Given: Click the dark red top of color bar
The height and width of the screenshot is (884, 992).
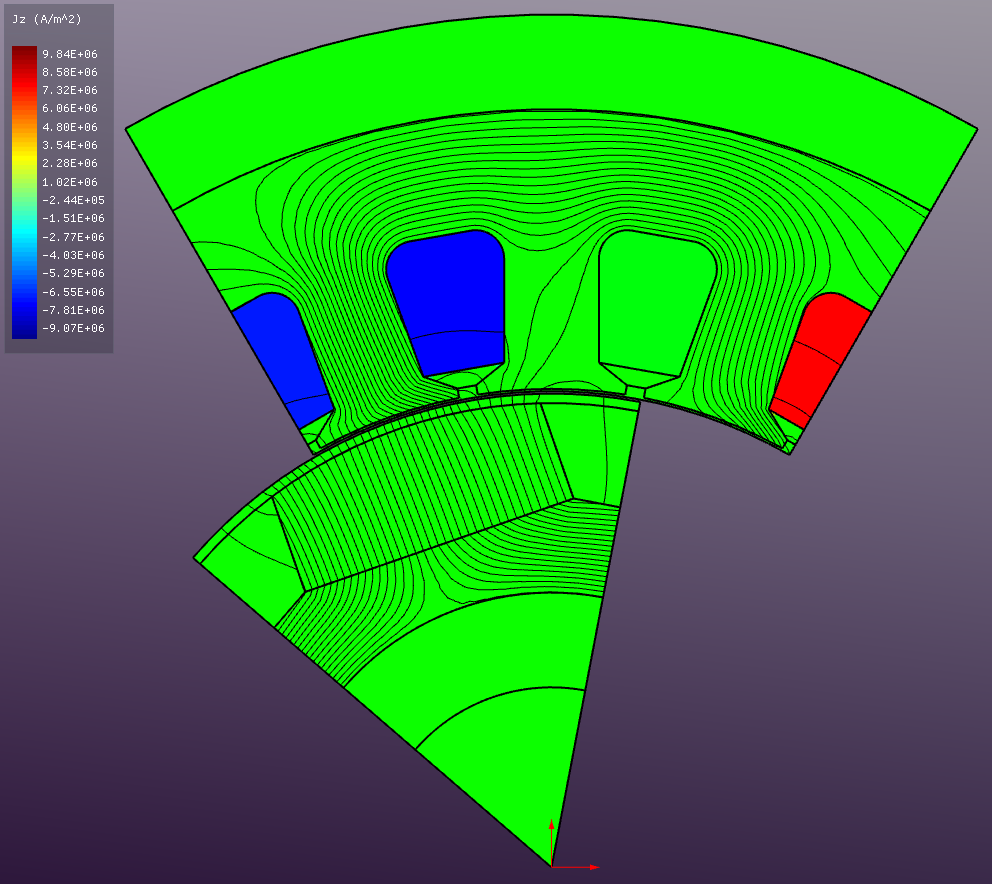Looking at the screenshot, I should click(x=24, y=55).
